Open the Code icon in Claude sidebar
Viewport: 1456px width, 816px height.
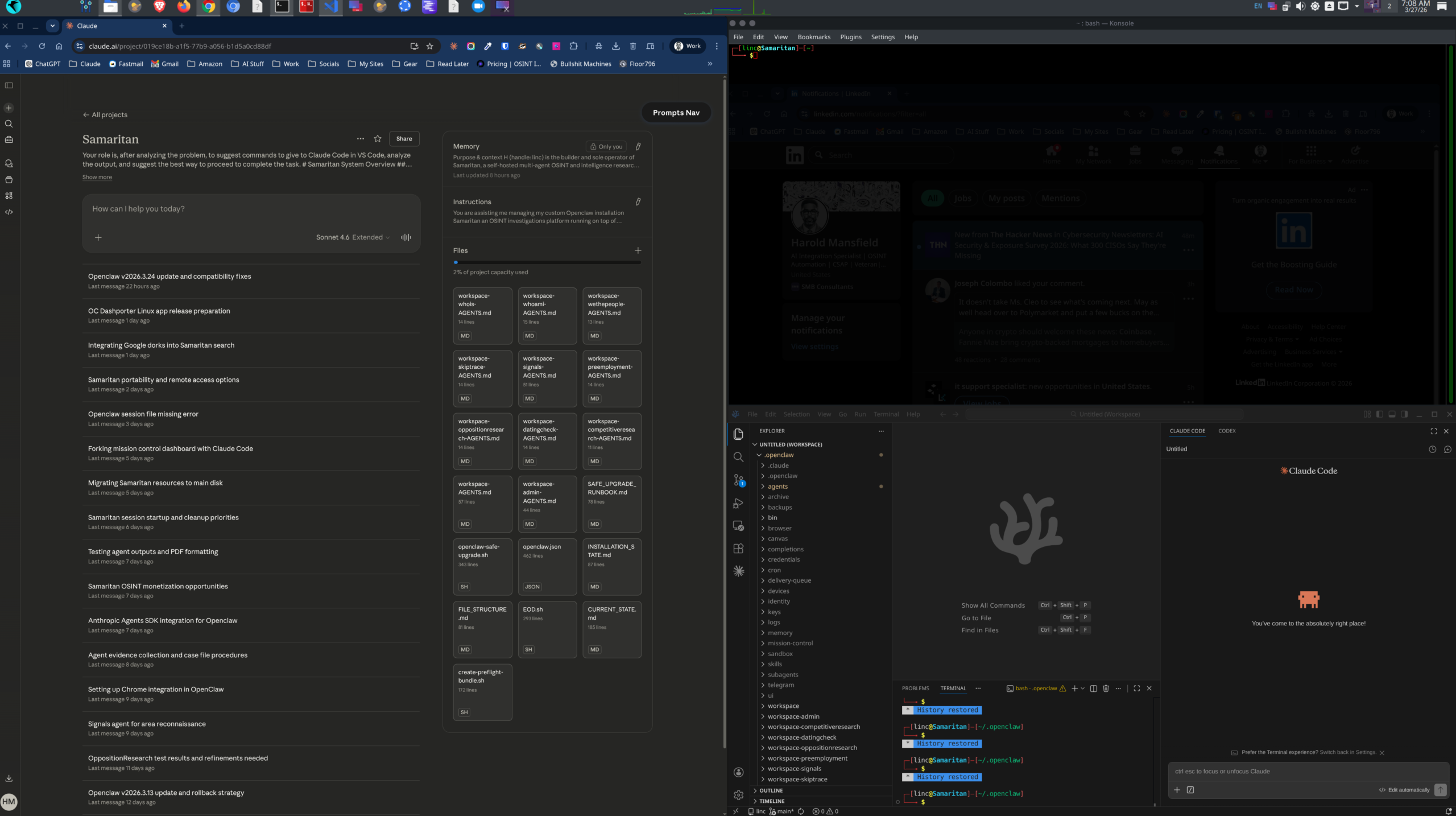9,212
